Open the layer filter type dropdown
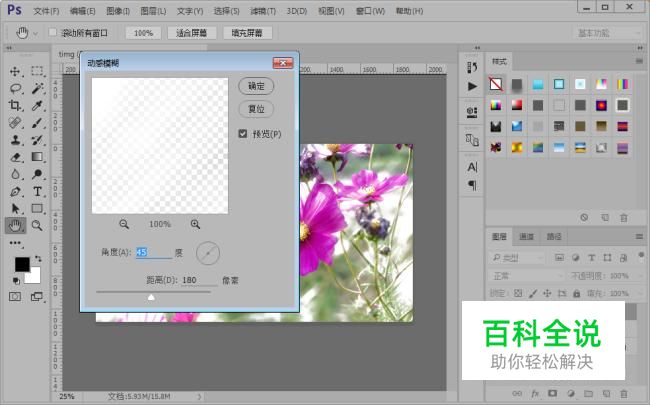650x405 pixels. (x=517, y=258)
